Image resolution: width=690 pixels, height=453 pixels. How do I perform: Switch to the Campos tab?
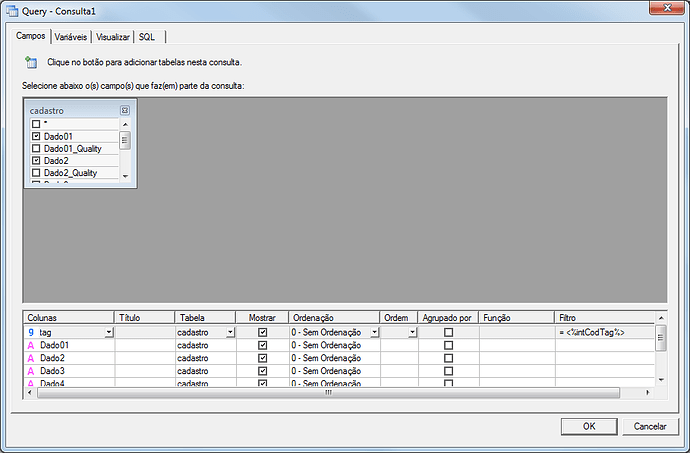(31, 36)
